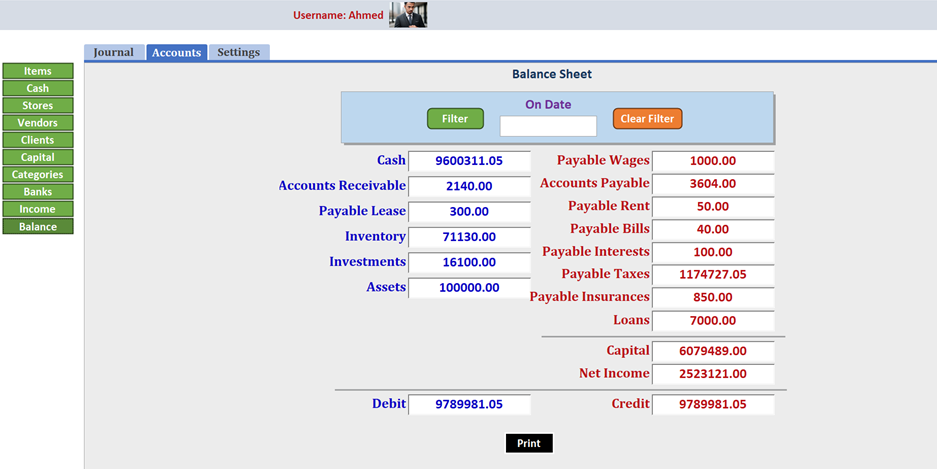Click the Payable Lease label
937x469 pixels.
point(362,211)
